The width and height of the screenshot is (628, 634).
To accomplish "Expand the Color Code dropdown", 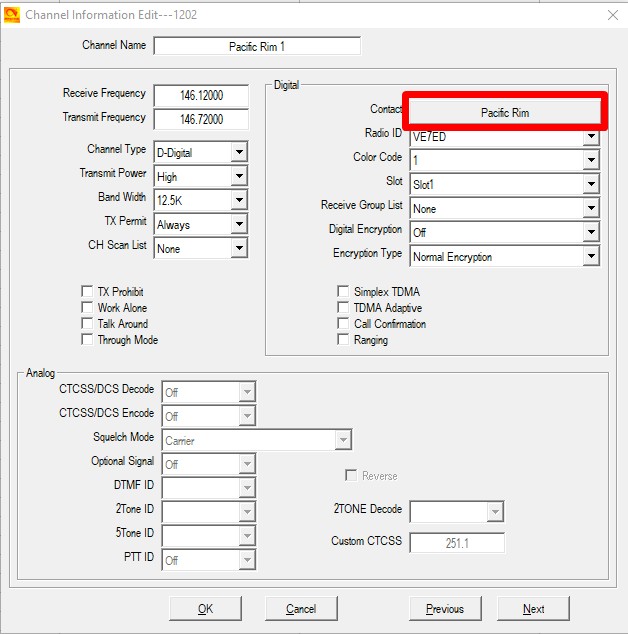I will point(591,161).
